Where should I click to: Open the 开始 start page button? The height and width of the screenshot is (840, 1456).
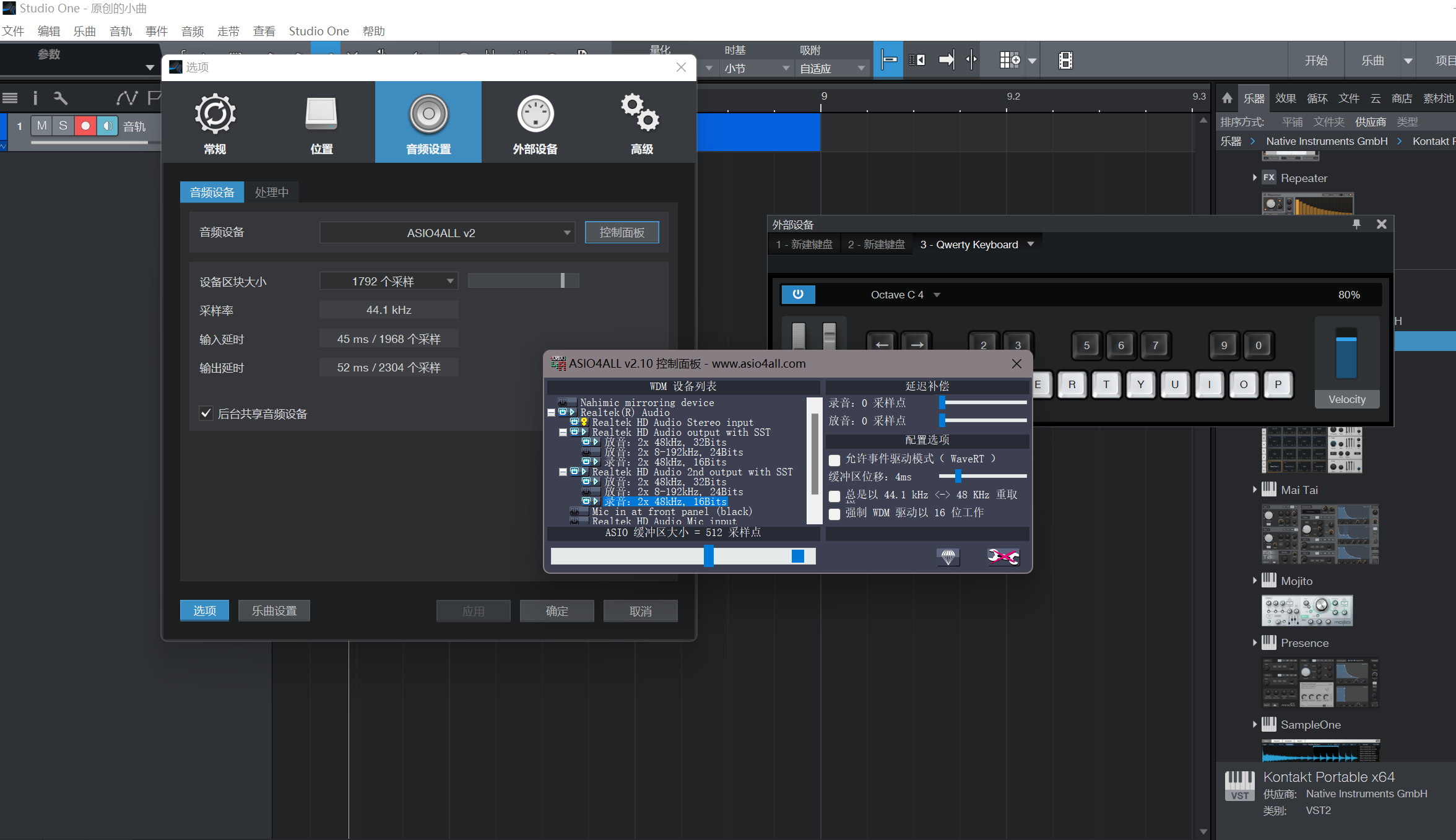1315,60
